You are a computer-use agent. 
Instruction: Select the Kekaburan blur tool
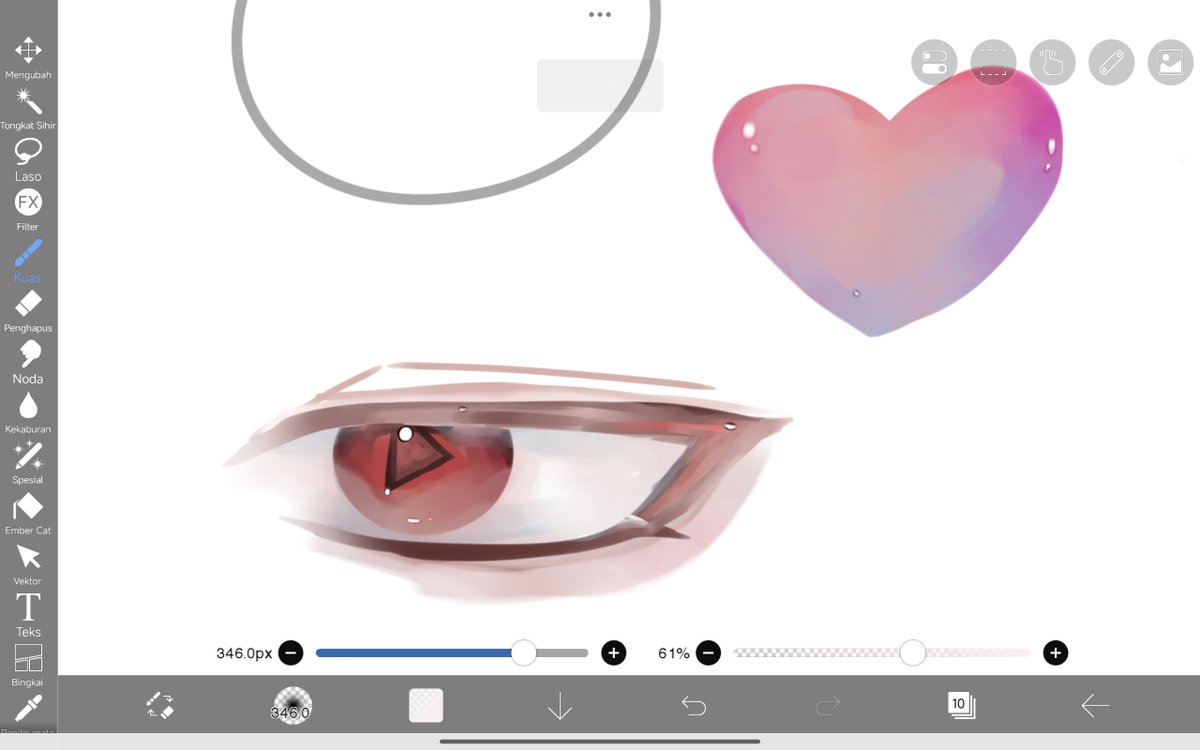28,413
